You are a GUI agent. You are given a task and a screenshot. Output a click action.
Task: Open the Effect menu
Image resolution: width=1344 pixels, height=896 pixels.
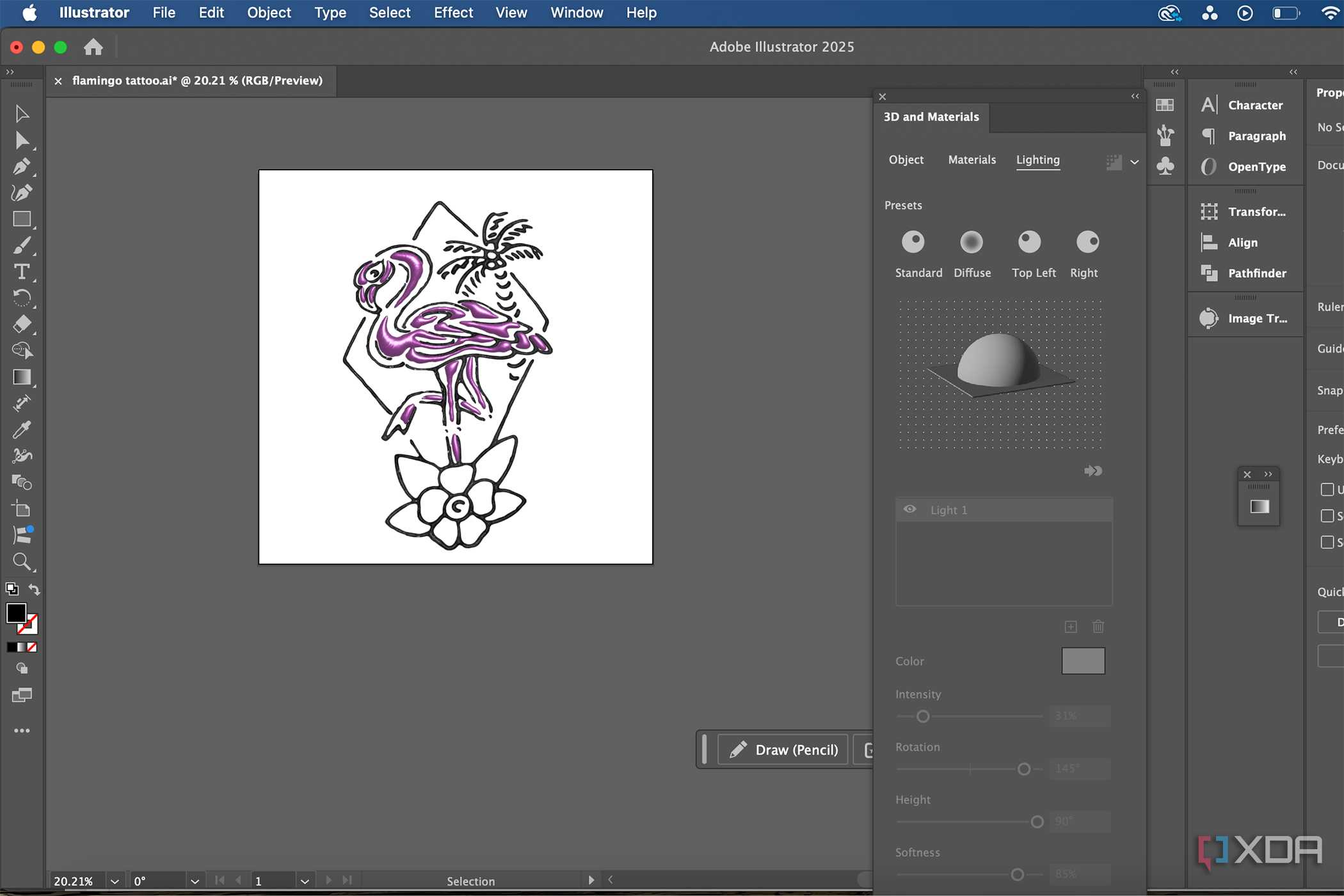click(x=453, y=13)
